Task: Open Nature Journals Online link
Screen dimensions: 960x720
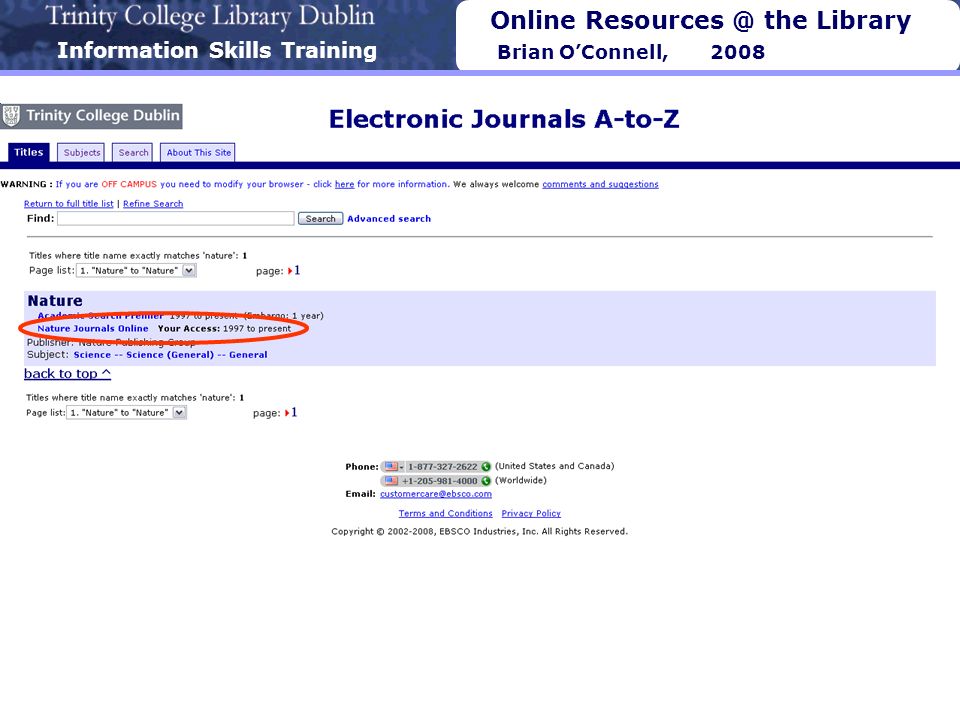Action: (92, 329)
